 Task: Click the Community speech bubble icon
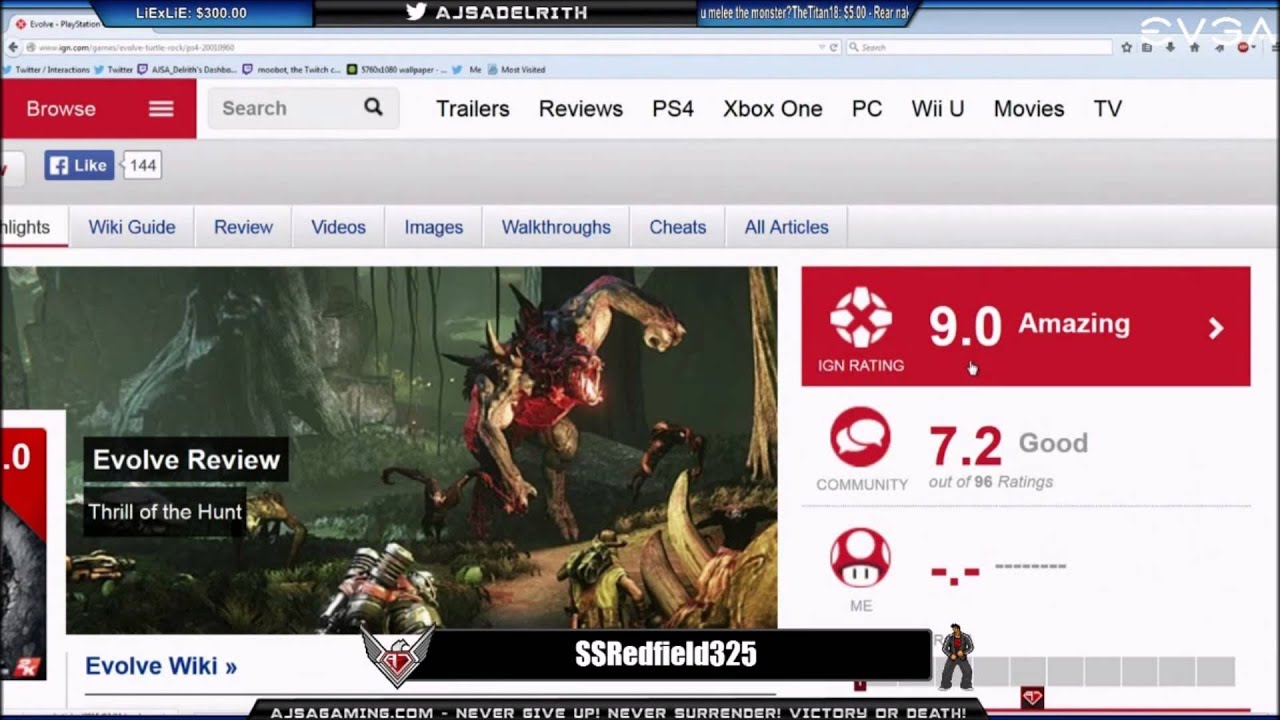(x=860, y=437)
